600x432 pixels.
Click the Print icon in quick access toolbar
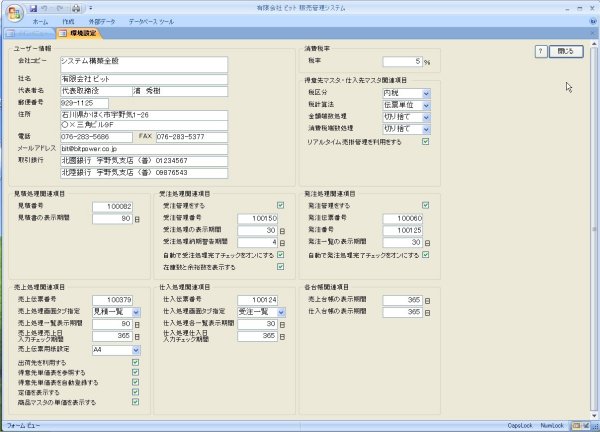pyautogui.click(x=76, y=8)
